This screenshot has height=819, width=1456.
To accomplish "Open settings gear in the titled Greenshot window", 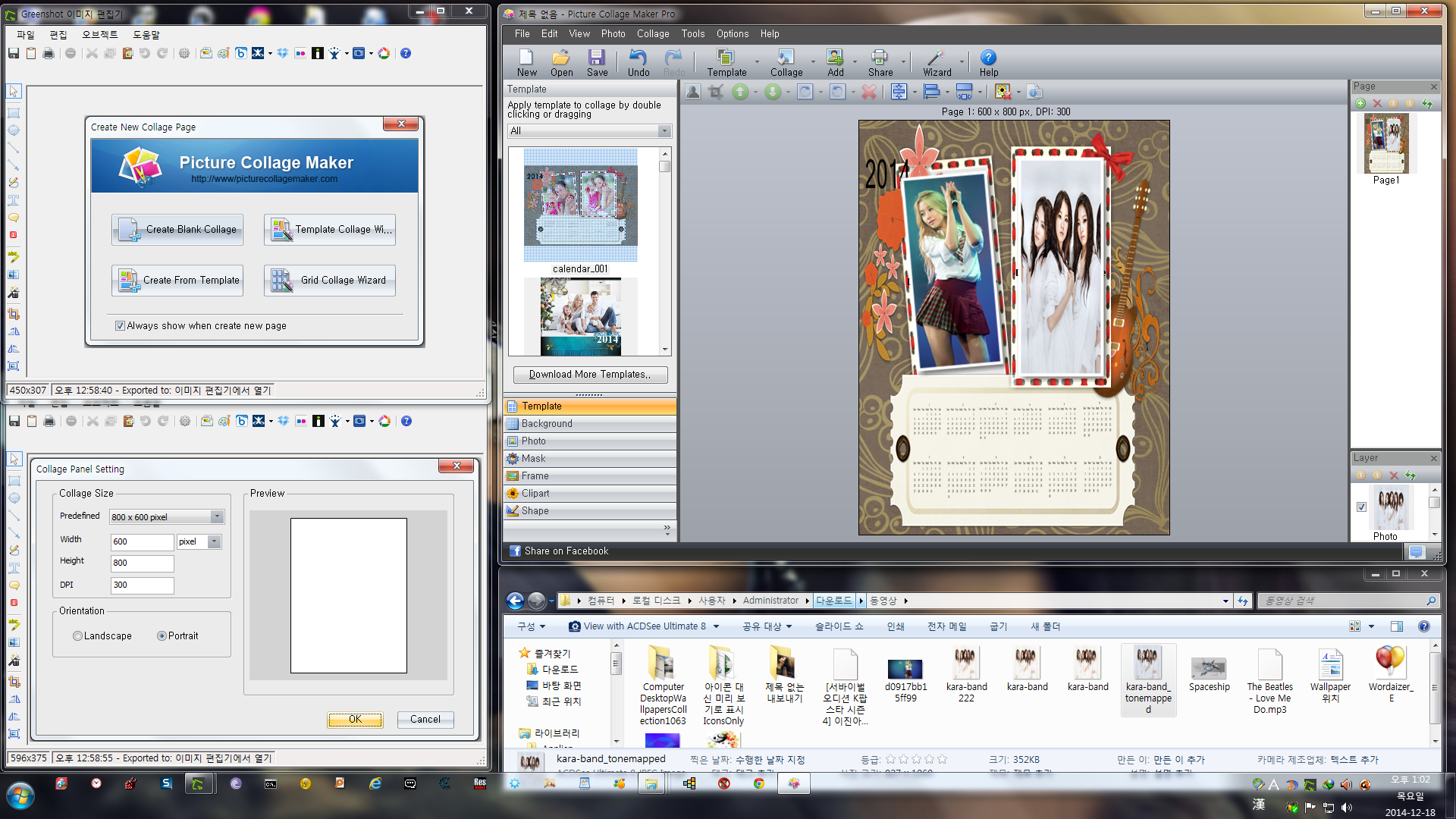I will click(184, 53).
